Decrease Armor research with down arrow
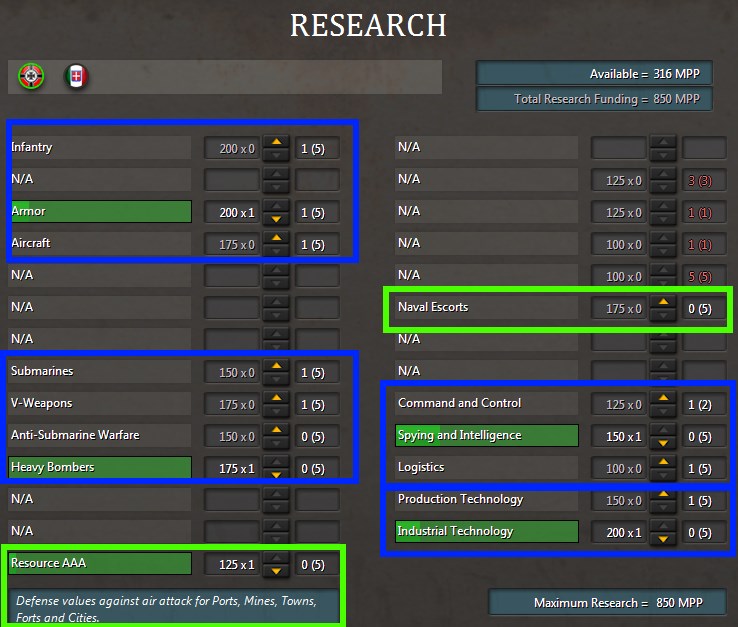This screenshot has height=627, width=738. [x=276, y=219]
